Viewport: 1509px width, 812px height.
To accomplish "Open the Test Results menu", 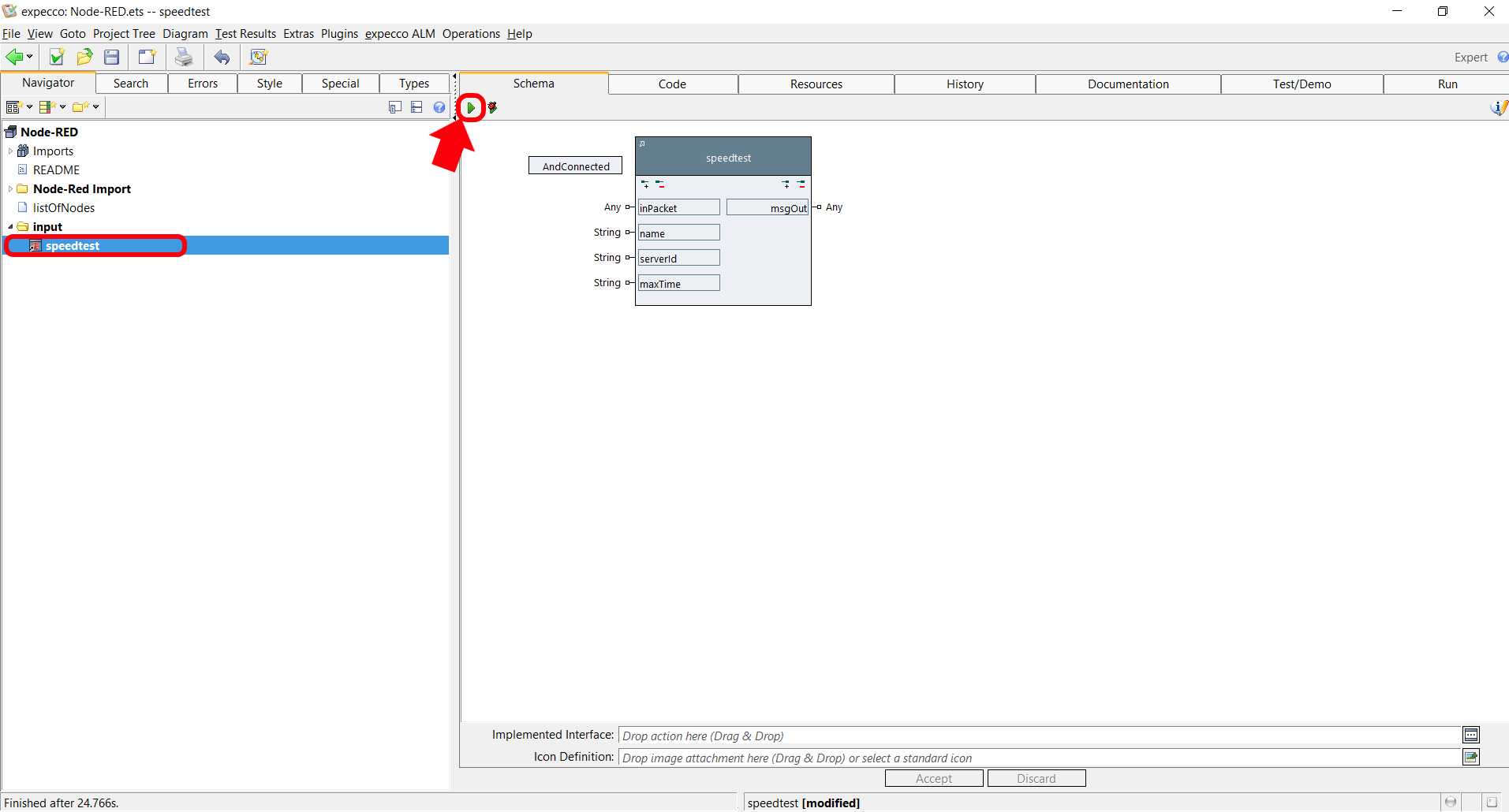I will [245, 34].
